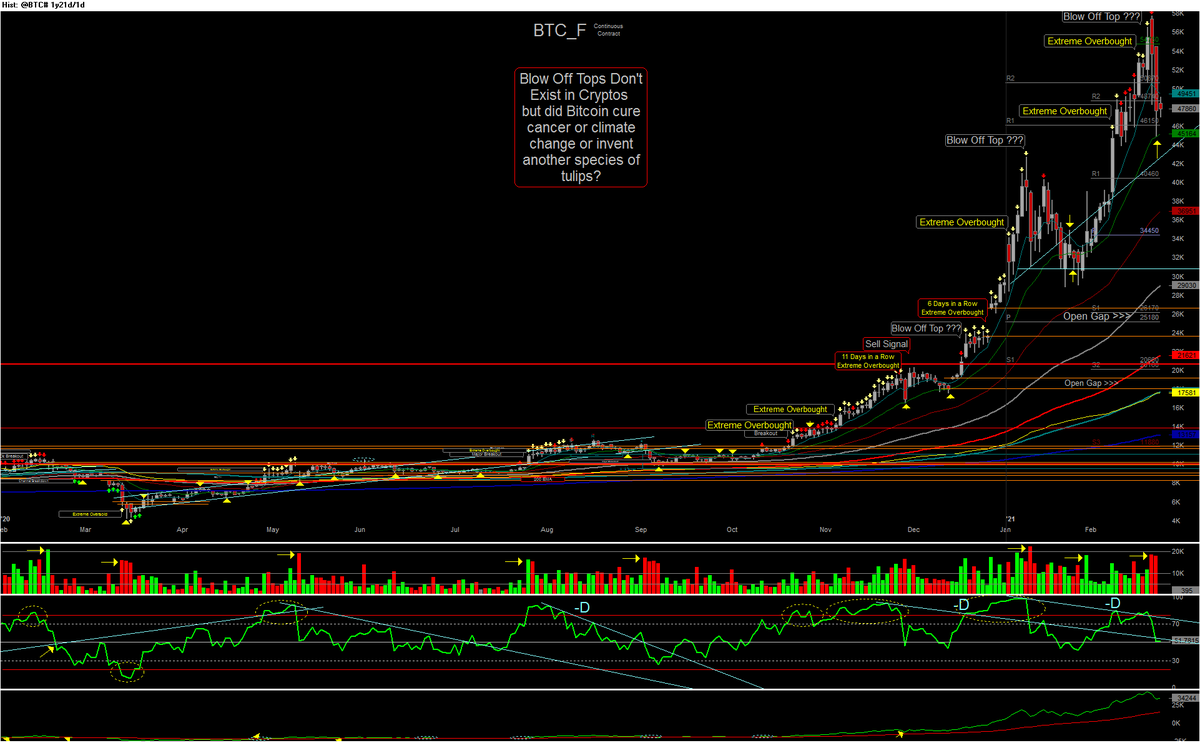Click the 46150 pivot level value
The height and width of the screenshot is (743, 1200).
click(1149, 119)
